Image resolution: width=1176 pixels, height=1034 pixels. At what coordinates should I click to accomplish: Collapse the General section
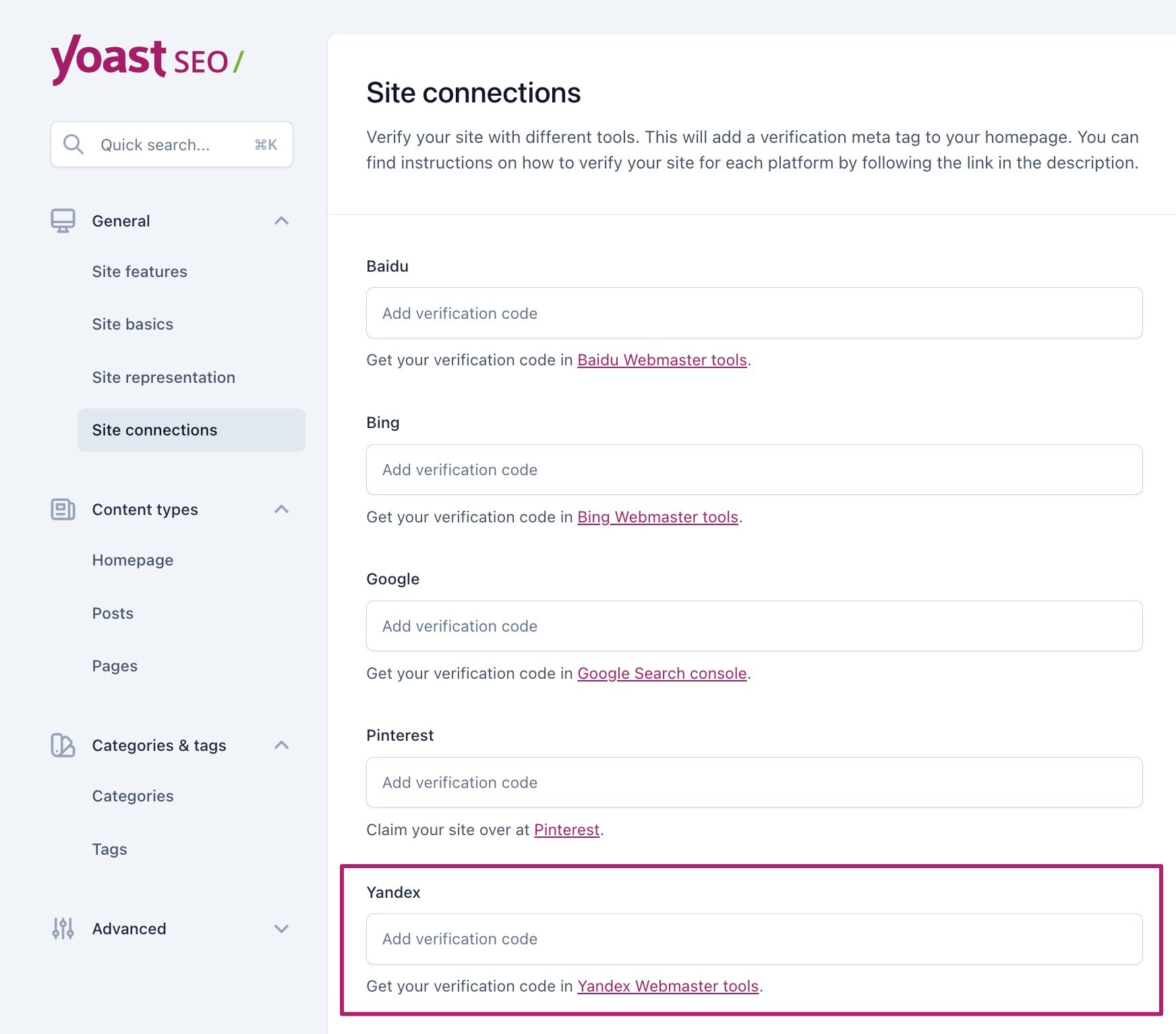(282, 220)
